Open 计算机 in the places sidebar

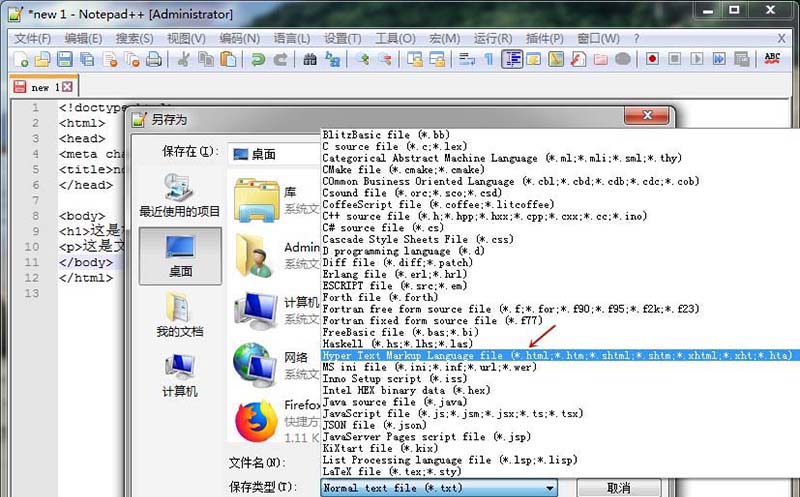tap(180, 375)
